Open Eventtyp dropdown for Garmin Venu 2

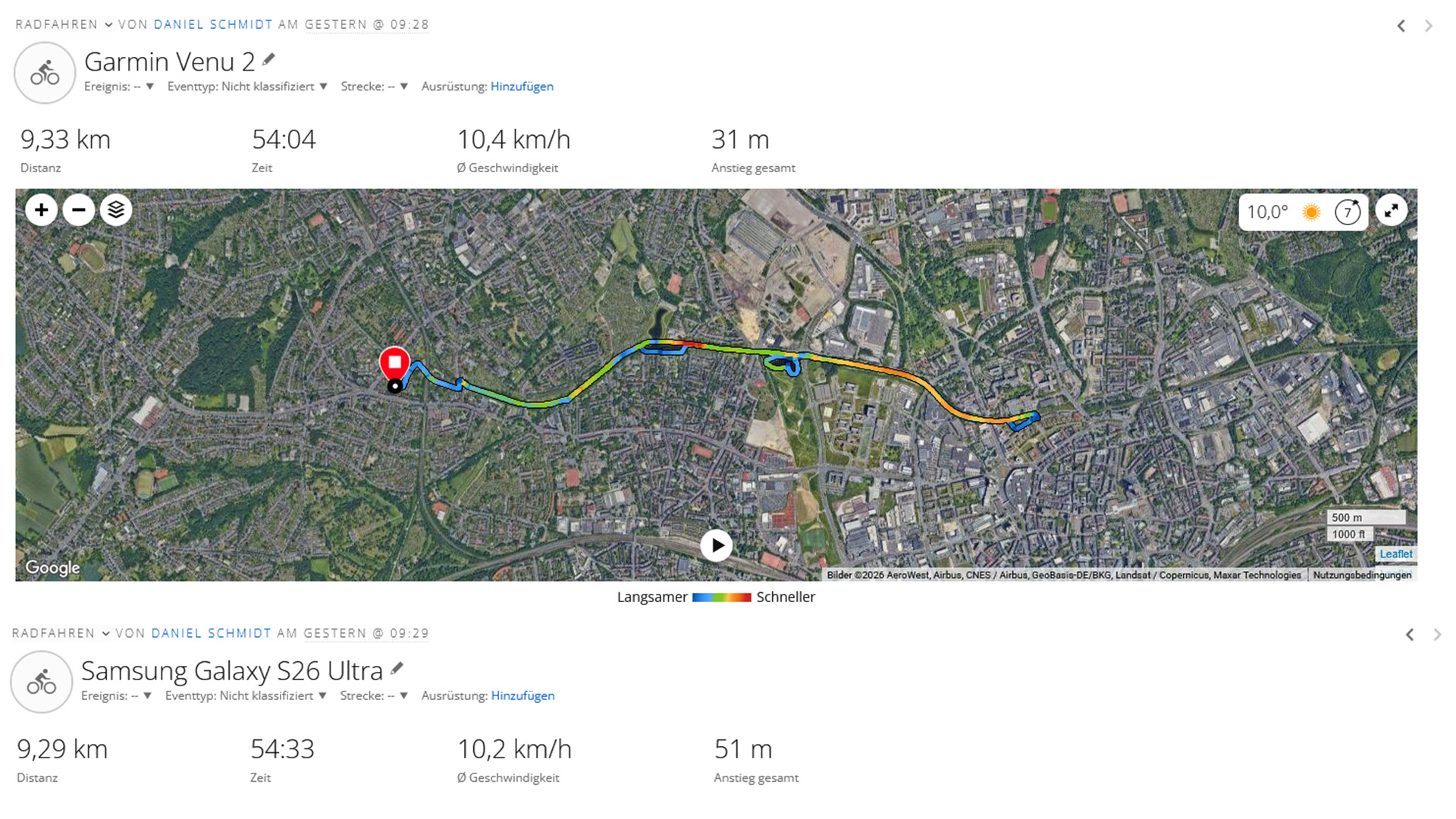pyautogui.click(x=247, y=86)
